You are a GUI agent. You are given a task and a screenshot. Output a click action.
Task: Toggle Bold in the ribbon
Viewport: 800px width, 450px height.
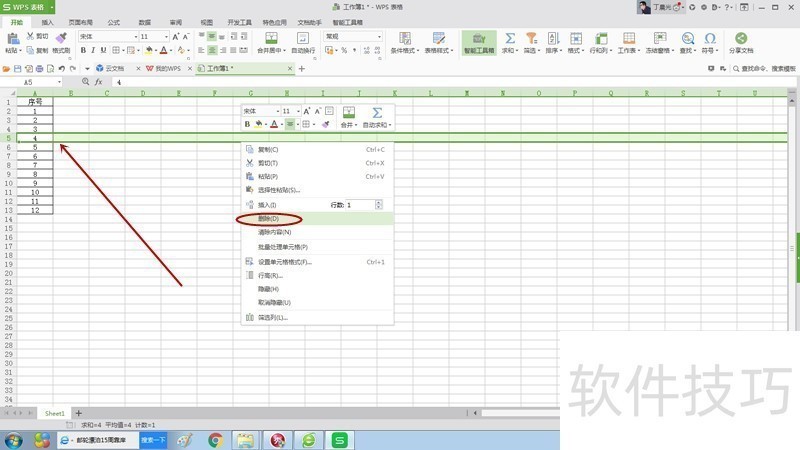pos(83,50)
